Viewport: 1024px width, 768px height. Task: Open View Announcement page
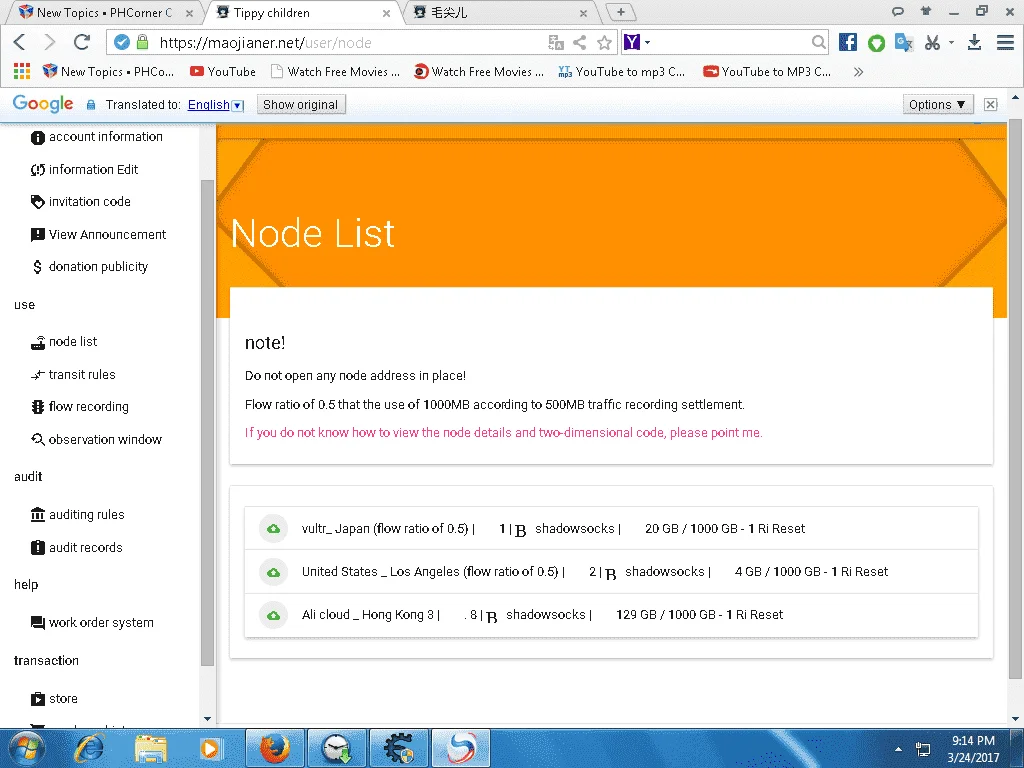point(99,234)
